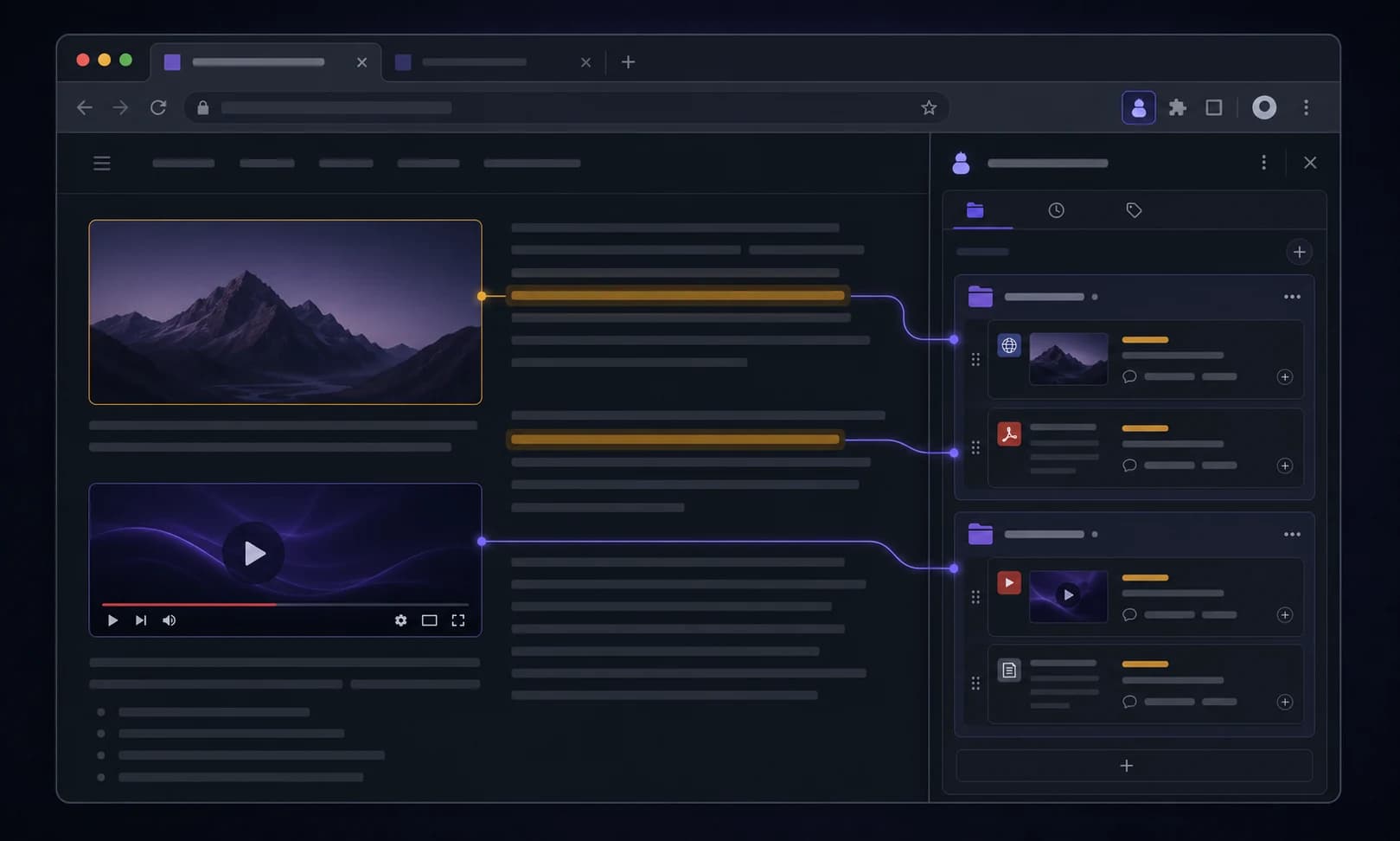Open the first page navigation item

[x=183, y=163]
